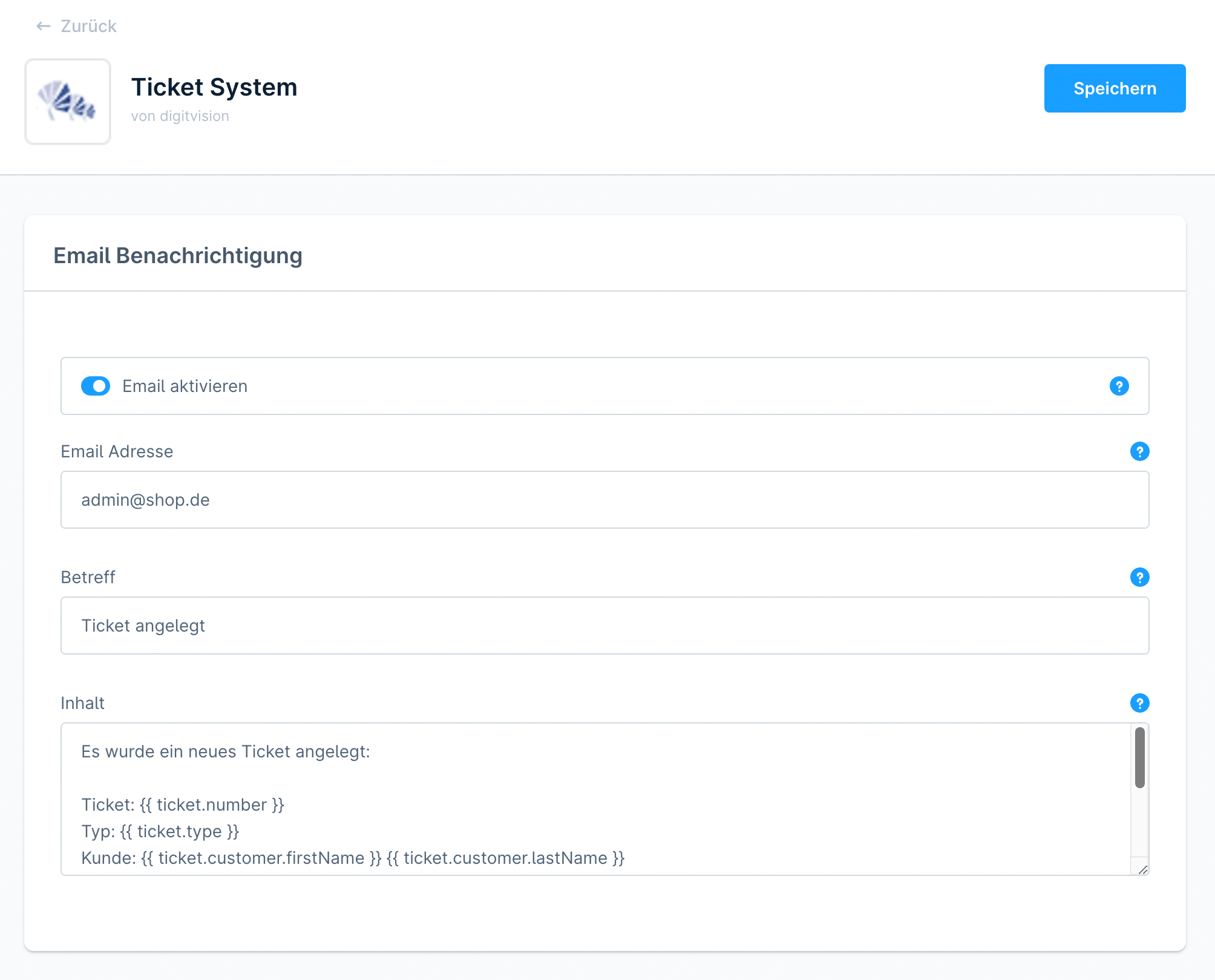This screenshot has height=980, width=1215.
Task: Open help icon for Email aktivieren
Action: tap(1119, 386)
